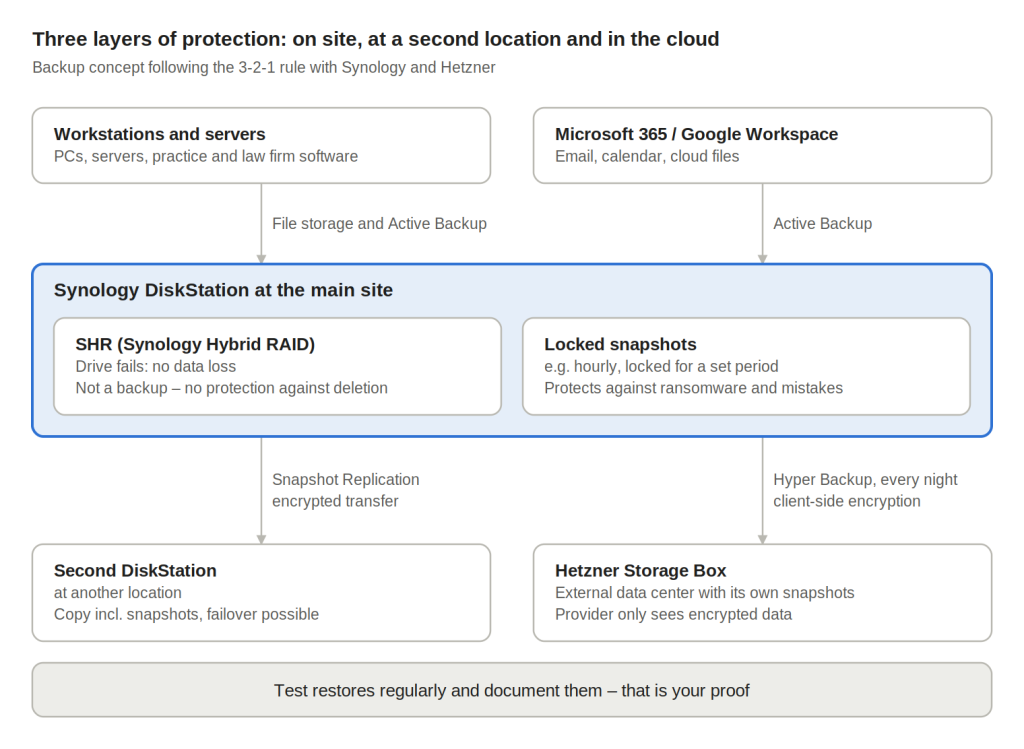This screenshot has height=749, width=1024.
Task: Click 'Provider only sees encrypted data' line
Action: click(673, 614)
